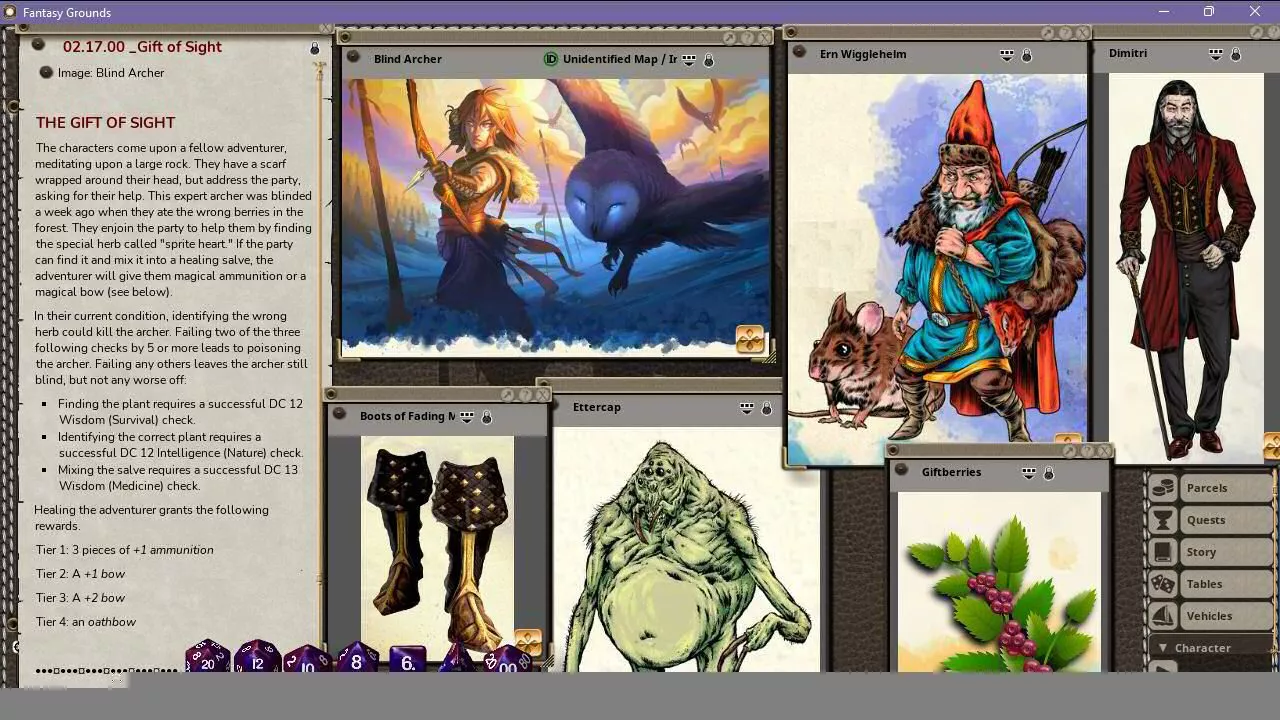Close the Boots of Fading window

pyautogui.click(x=542, y=395)
